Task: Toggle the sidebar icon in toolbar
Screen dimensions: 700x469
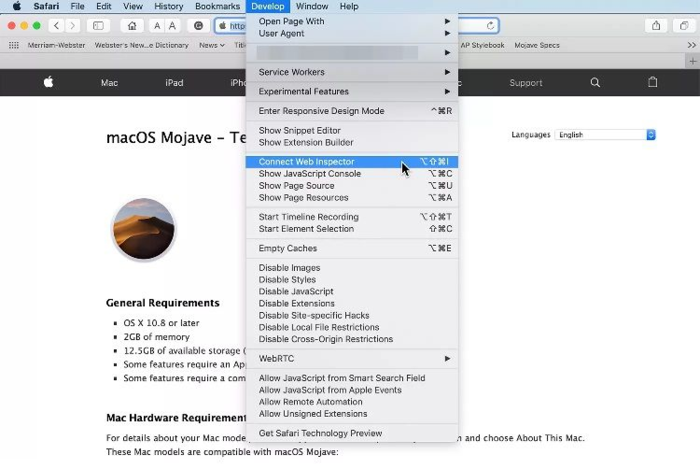Action: click(x=99, y=26)
